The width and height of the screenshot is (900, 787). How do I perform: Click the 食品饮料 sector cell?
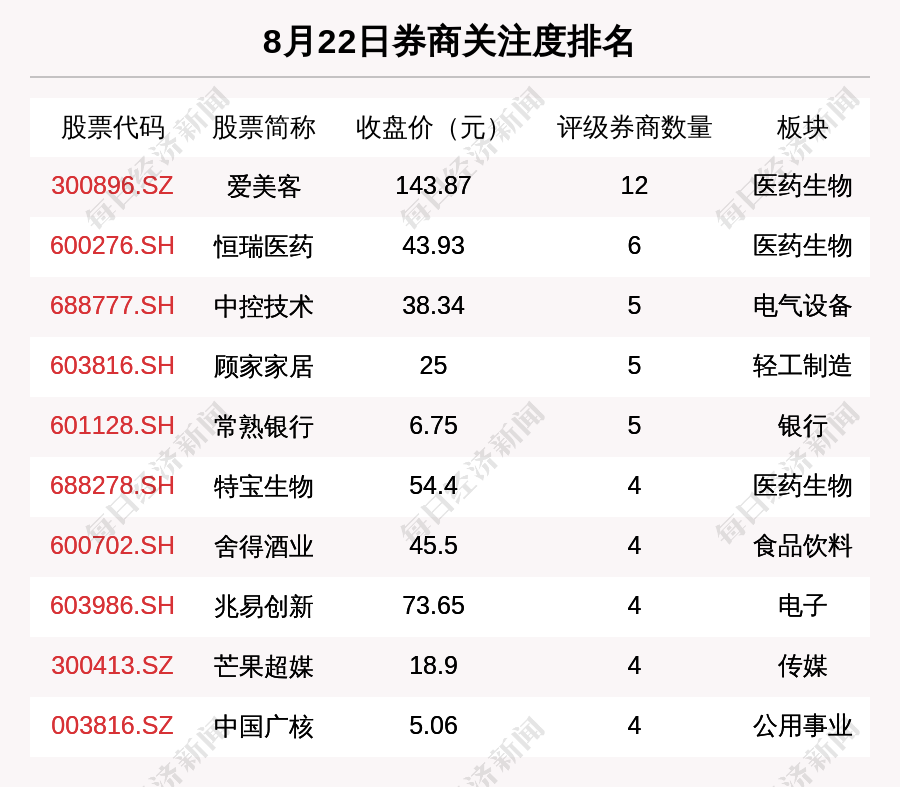(x=802, y=546)
